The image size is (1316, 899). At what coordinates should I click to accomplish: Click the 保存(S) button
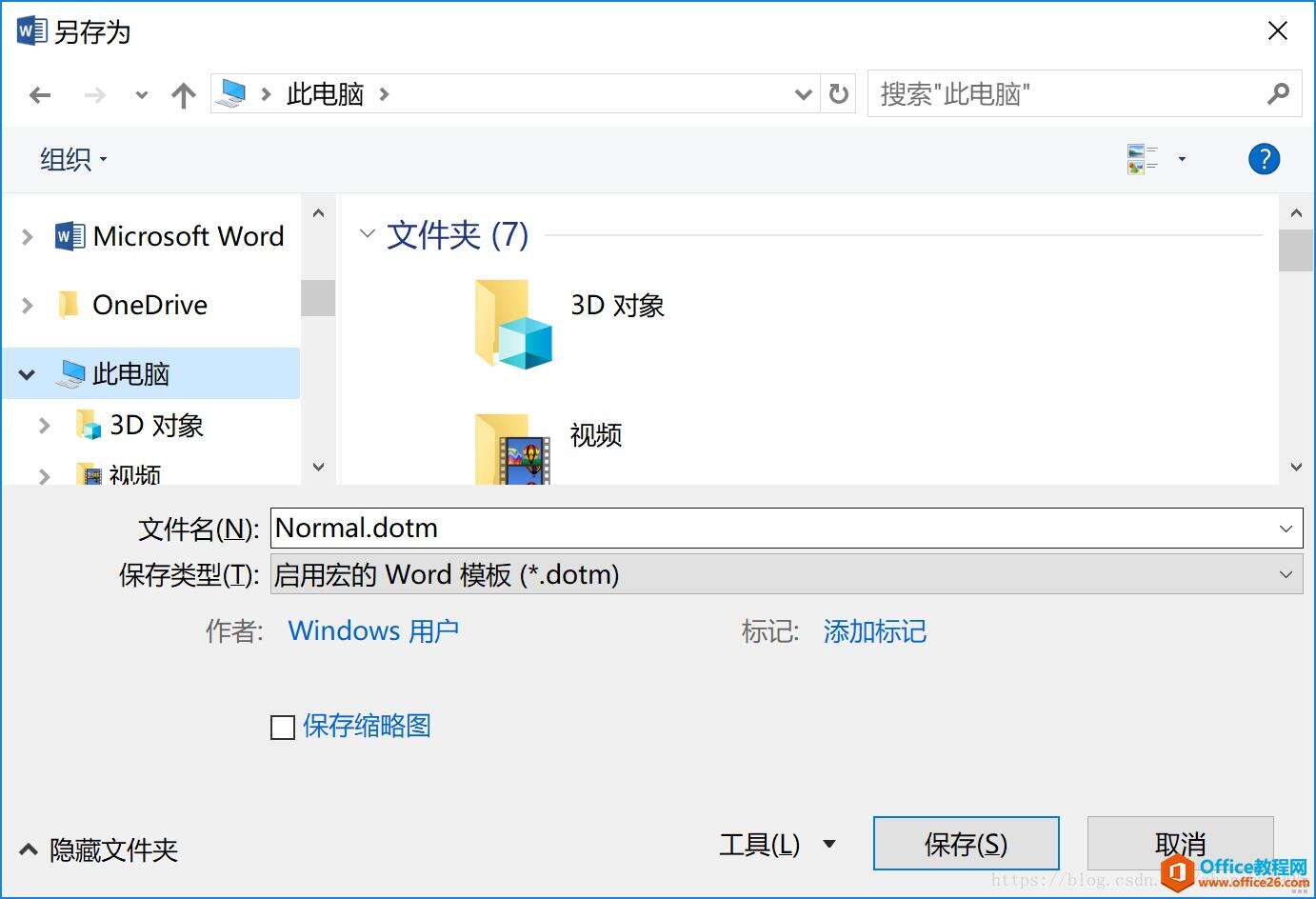[966, 843]
